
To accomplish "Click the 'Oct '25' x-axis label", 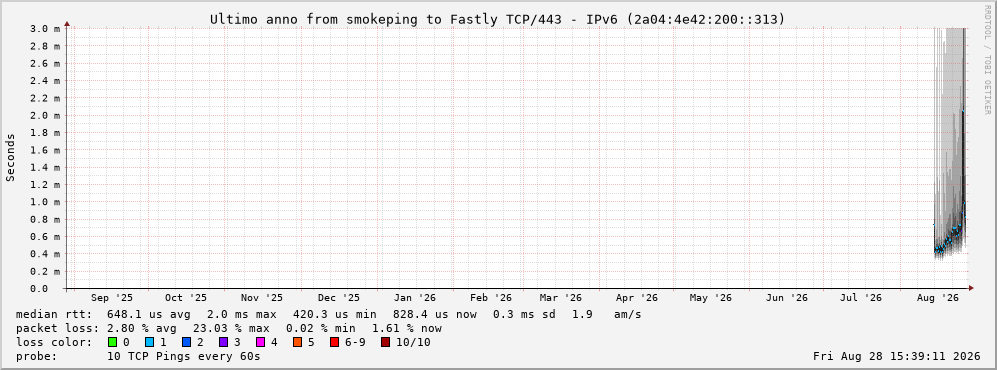I will (186, 298).
